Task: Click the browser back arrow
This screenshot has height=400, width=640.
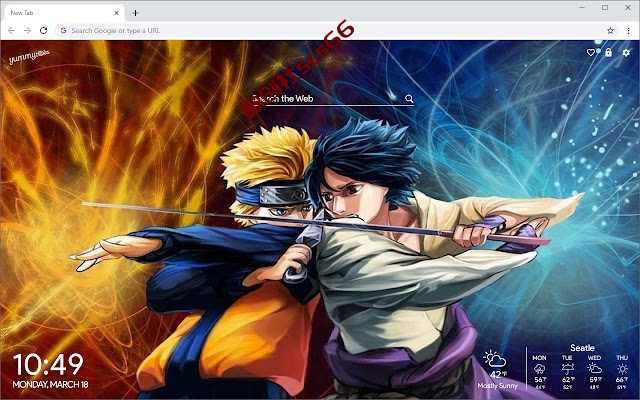Action: 11,31
